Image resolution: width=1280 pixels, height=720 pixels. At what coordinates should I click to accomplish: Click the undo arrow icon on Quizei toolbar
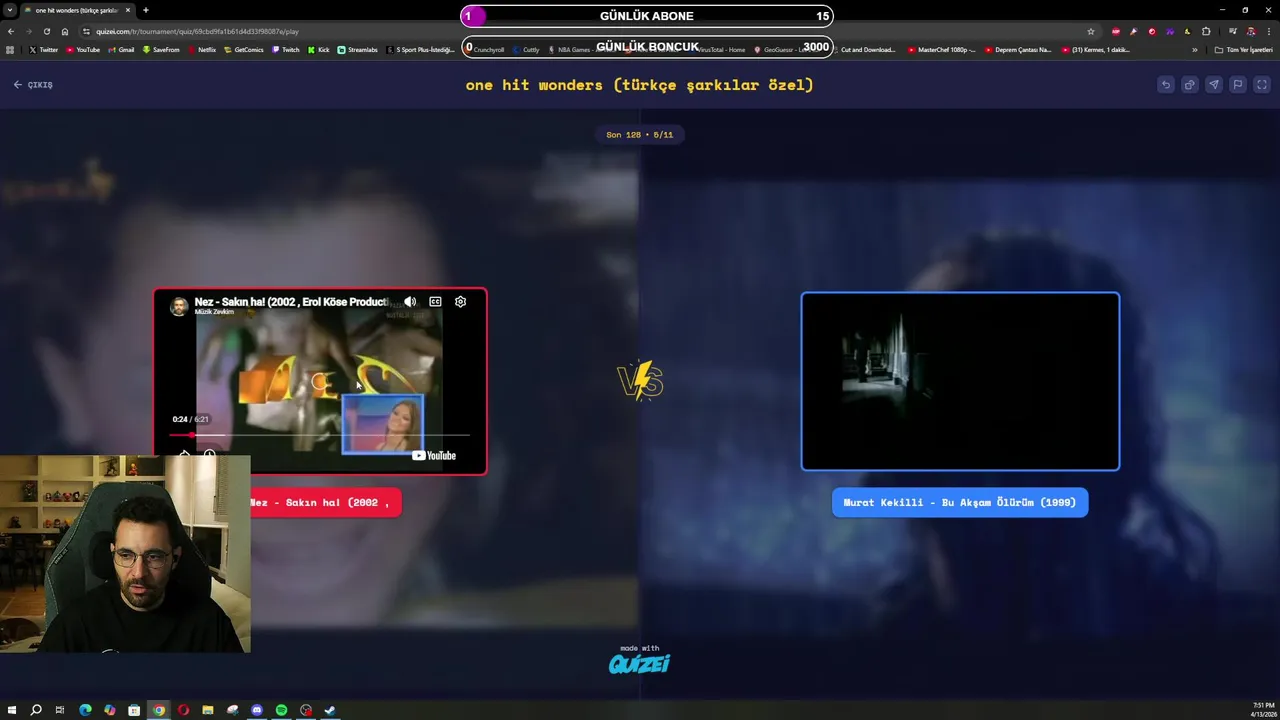[x=1166, y=85]
